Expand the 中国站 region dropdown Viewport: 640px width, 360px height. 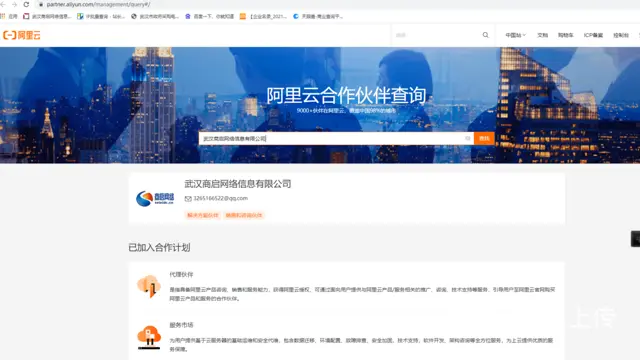point(516,35)
